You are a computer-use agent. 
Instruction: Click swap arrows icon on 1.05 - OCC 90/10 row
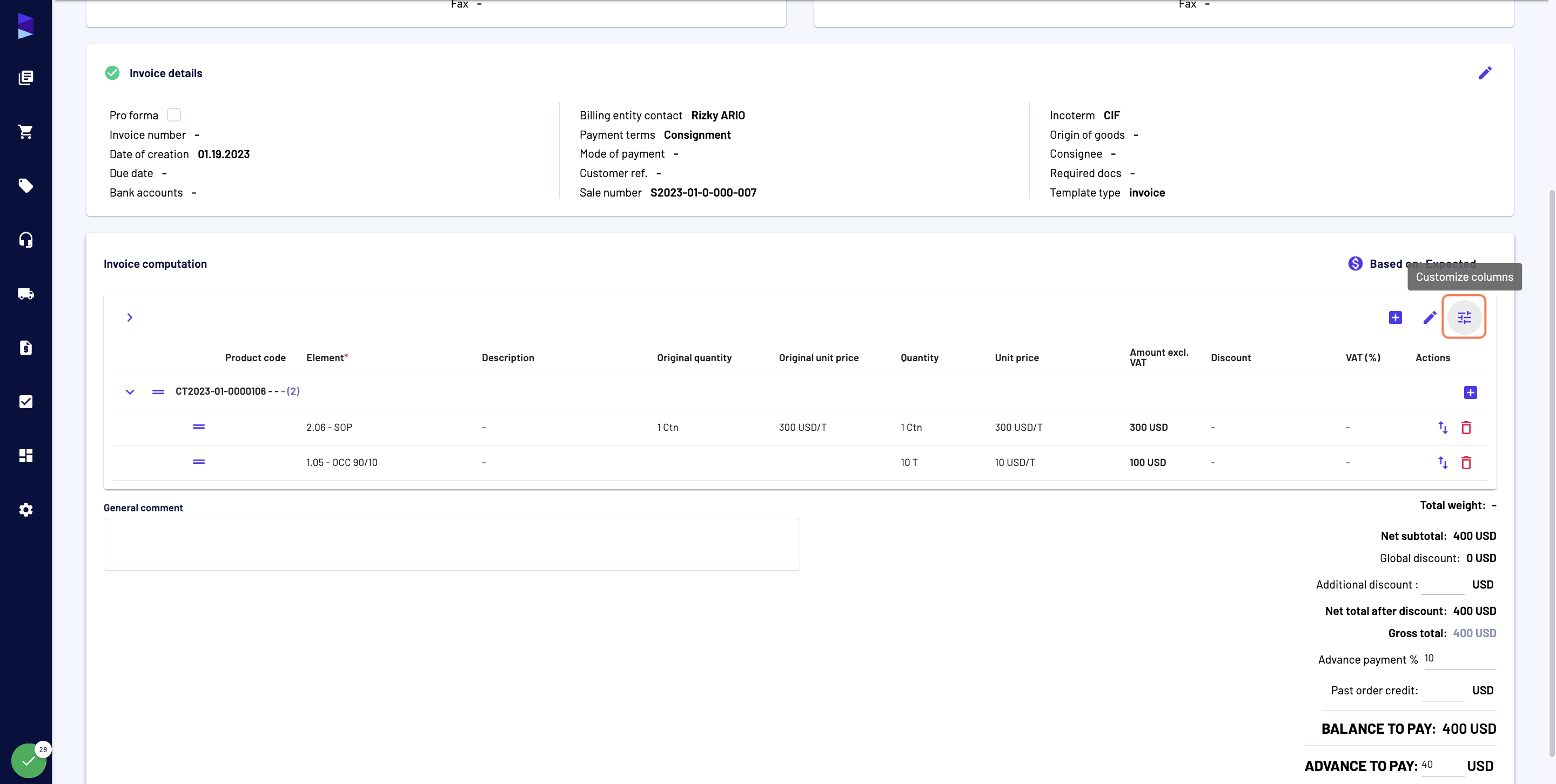(x=1443, y=463)
